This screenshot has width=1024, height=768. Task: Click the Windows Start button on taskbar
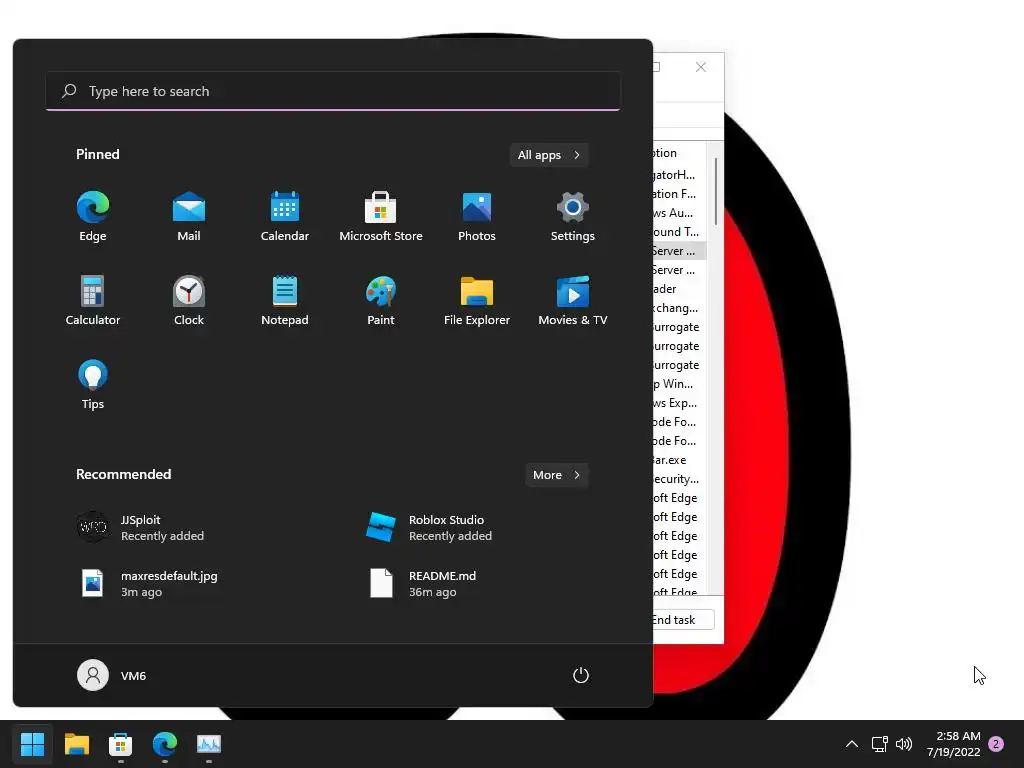pyautogui.click(x=32, y=744)
